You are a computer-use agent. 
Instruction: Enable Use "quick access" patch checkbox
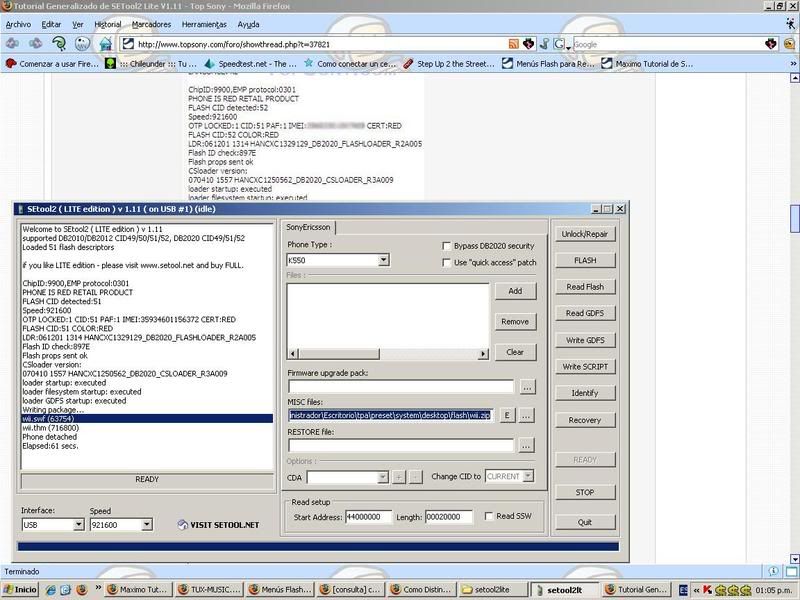click(x=446, y=262)
